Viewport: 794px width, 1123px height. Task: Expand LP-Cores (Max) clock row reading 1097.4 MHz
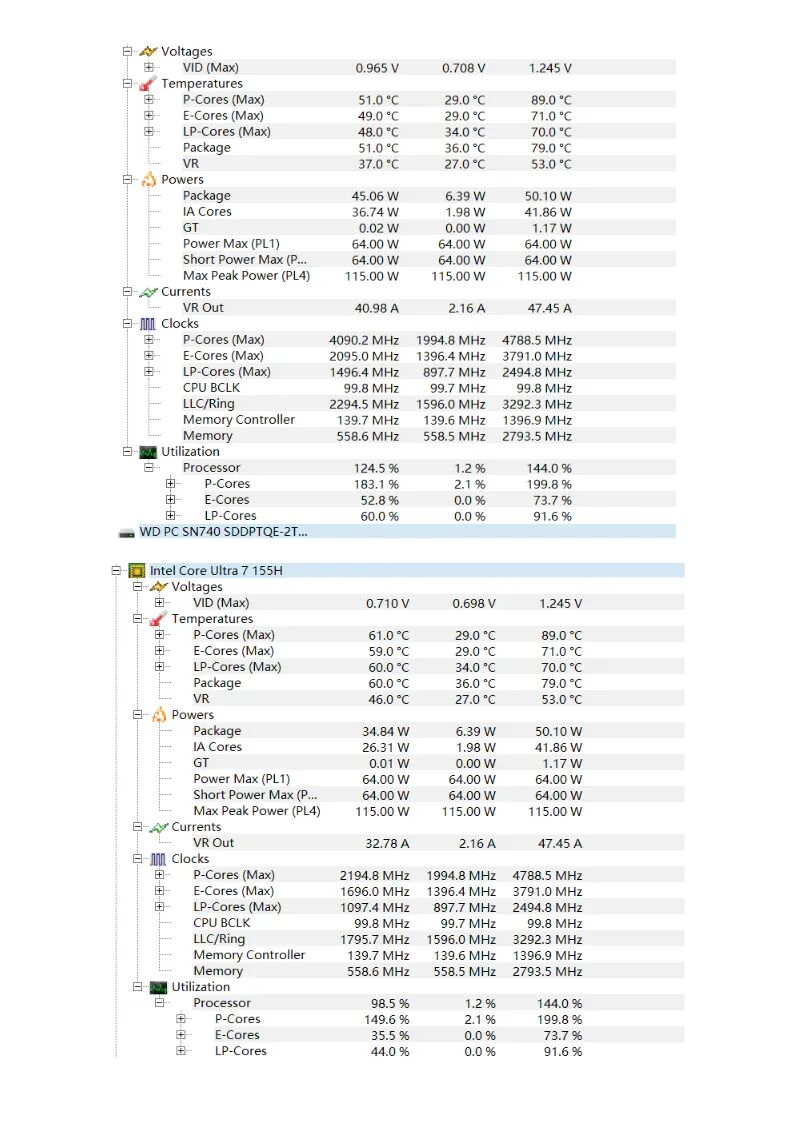point(160,906)
